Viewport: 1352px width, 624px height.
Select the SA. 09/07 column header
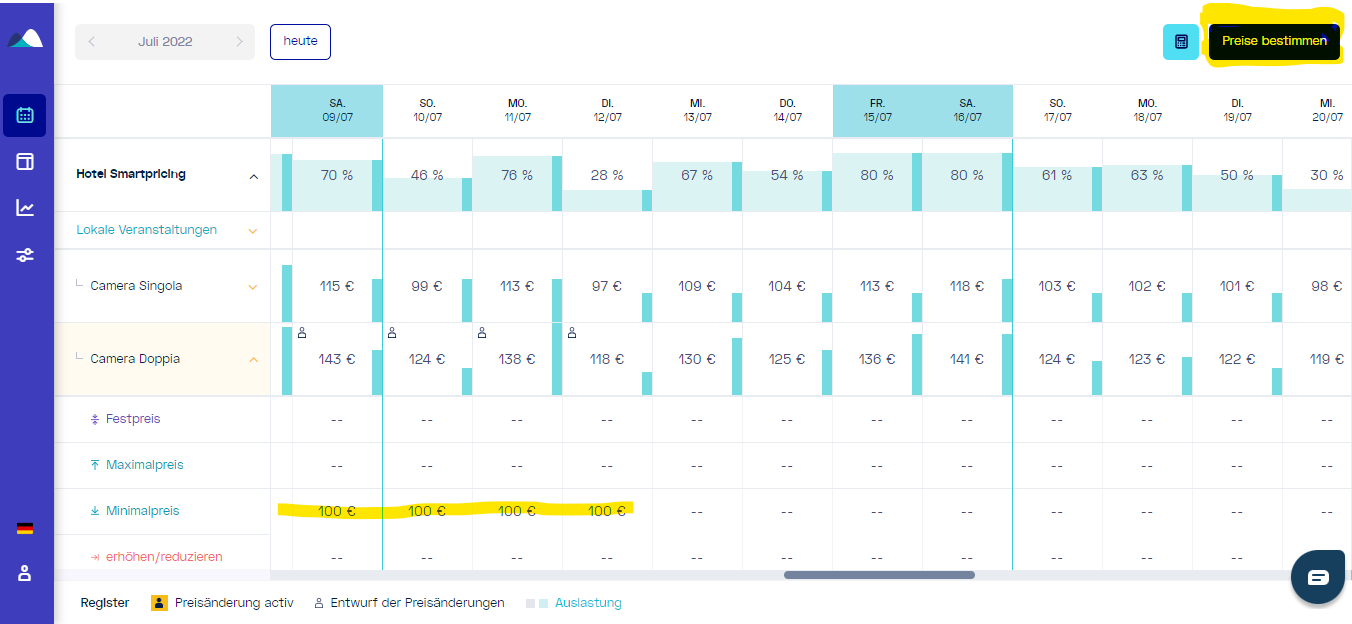(337, 110)
